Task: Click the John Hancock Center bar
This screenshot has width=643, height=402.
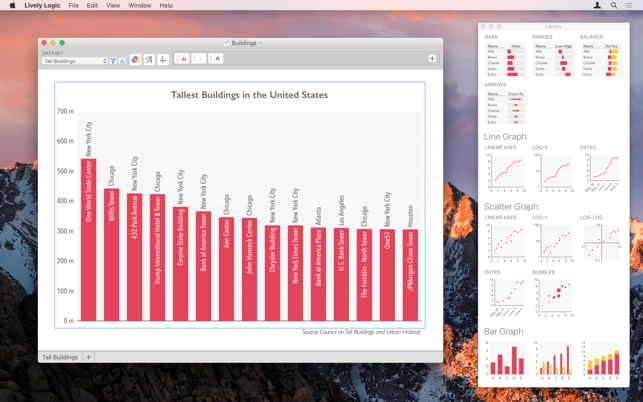Action: pos(249,270)
